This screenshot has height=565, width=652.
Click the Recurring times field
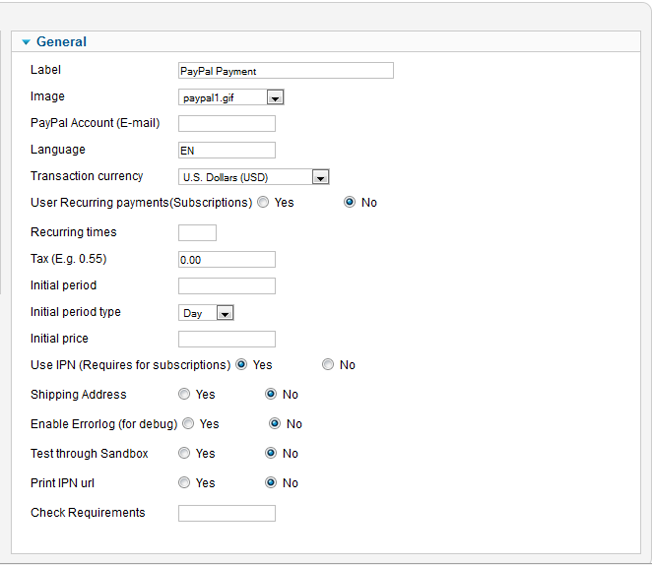(197, 233)
